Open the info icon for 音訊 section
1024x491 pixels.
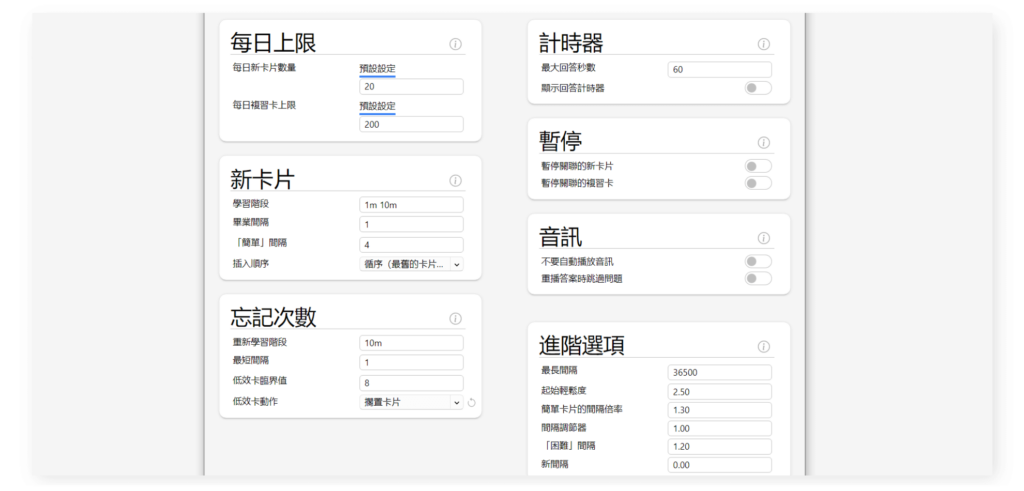click(764, 239)
